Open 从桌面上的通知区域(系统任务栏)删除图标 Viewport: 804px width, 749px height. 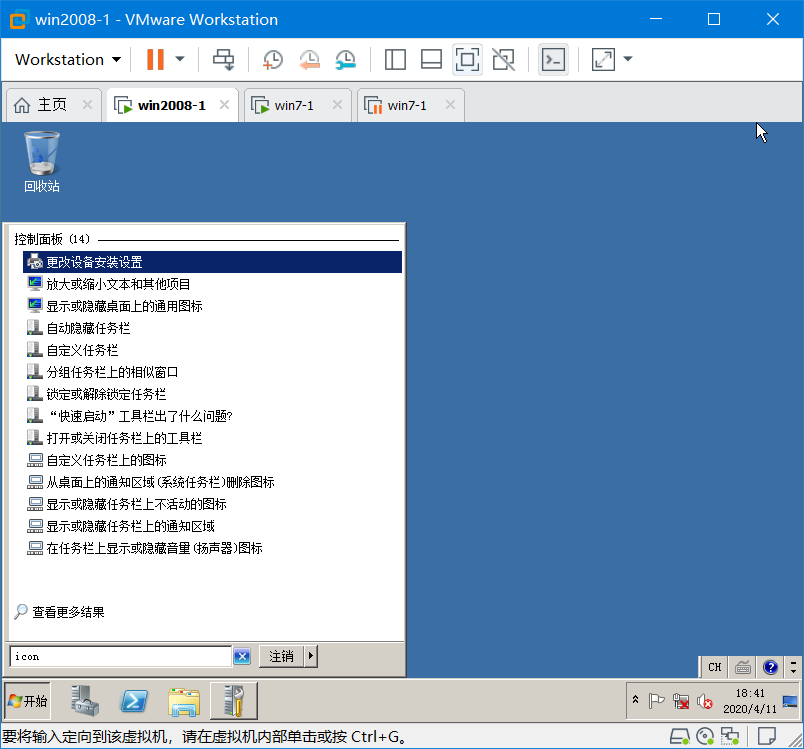[212, 482]
